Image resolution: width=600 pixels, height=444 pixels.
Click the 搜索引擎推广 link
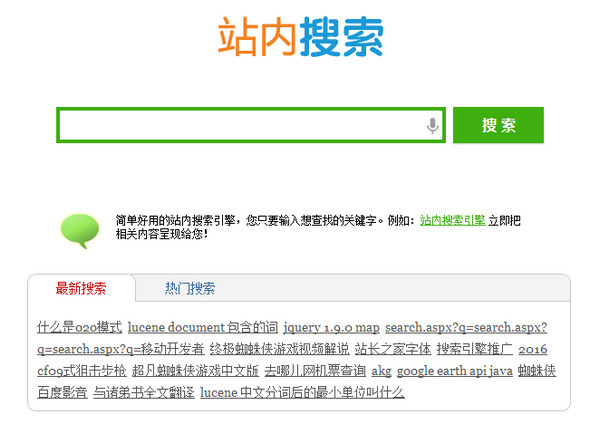click(474, 349)
